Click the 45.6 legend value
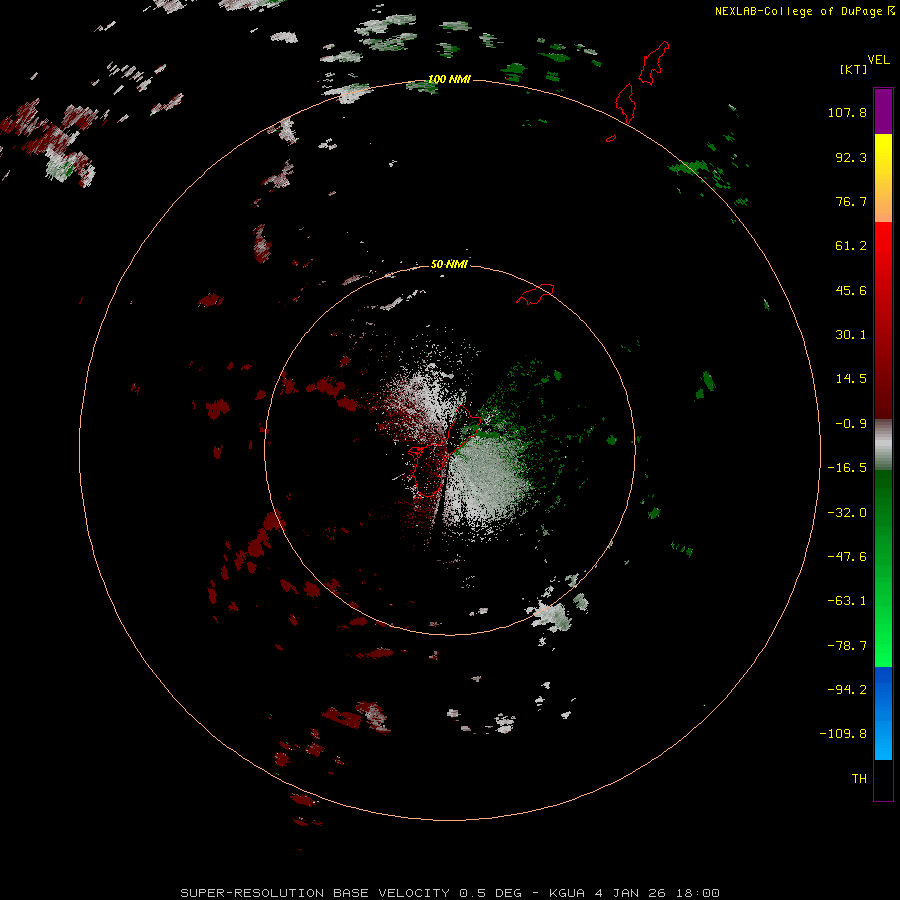This screenshot has width=900, height=900. (x=851, y=290)
